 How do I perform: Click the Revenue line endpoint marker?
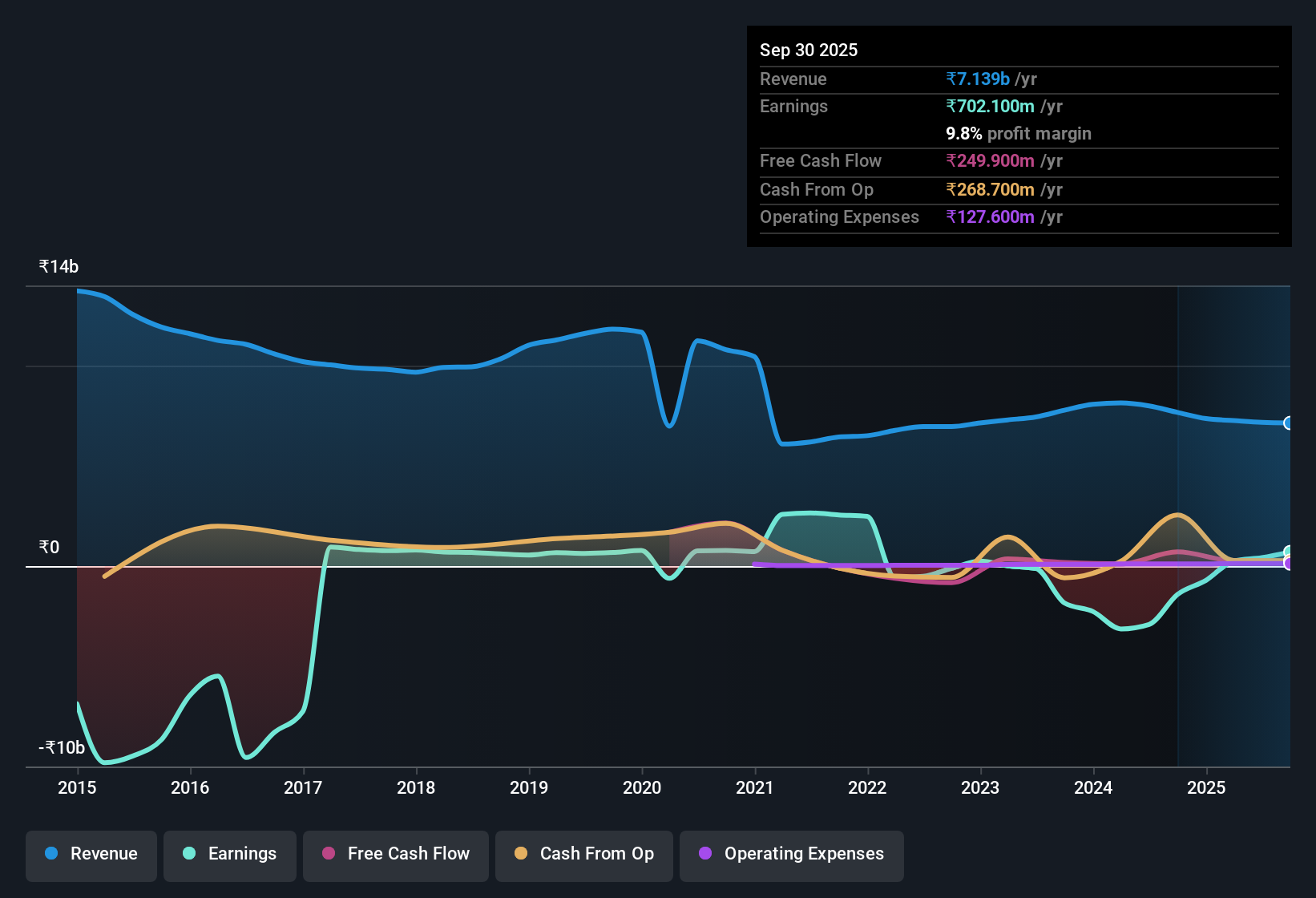[x=1287, y=423]
